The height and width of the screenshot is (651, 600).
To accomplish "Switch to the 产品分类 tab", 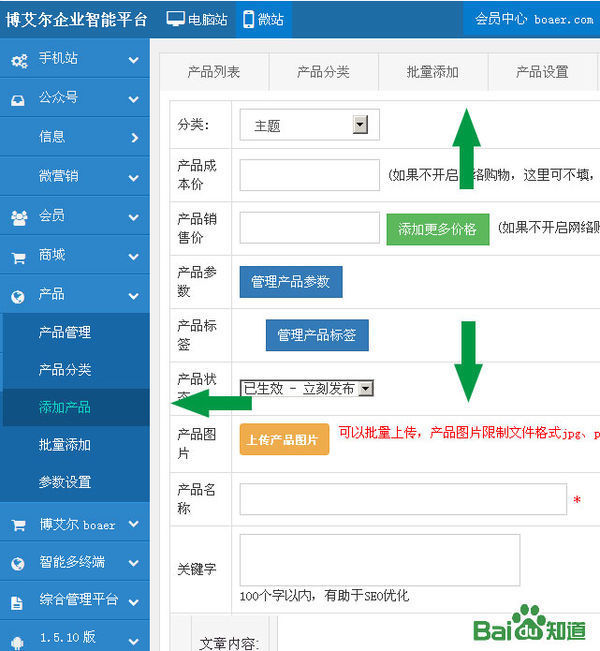I will click(x=323, y=72).
